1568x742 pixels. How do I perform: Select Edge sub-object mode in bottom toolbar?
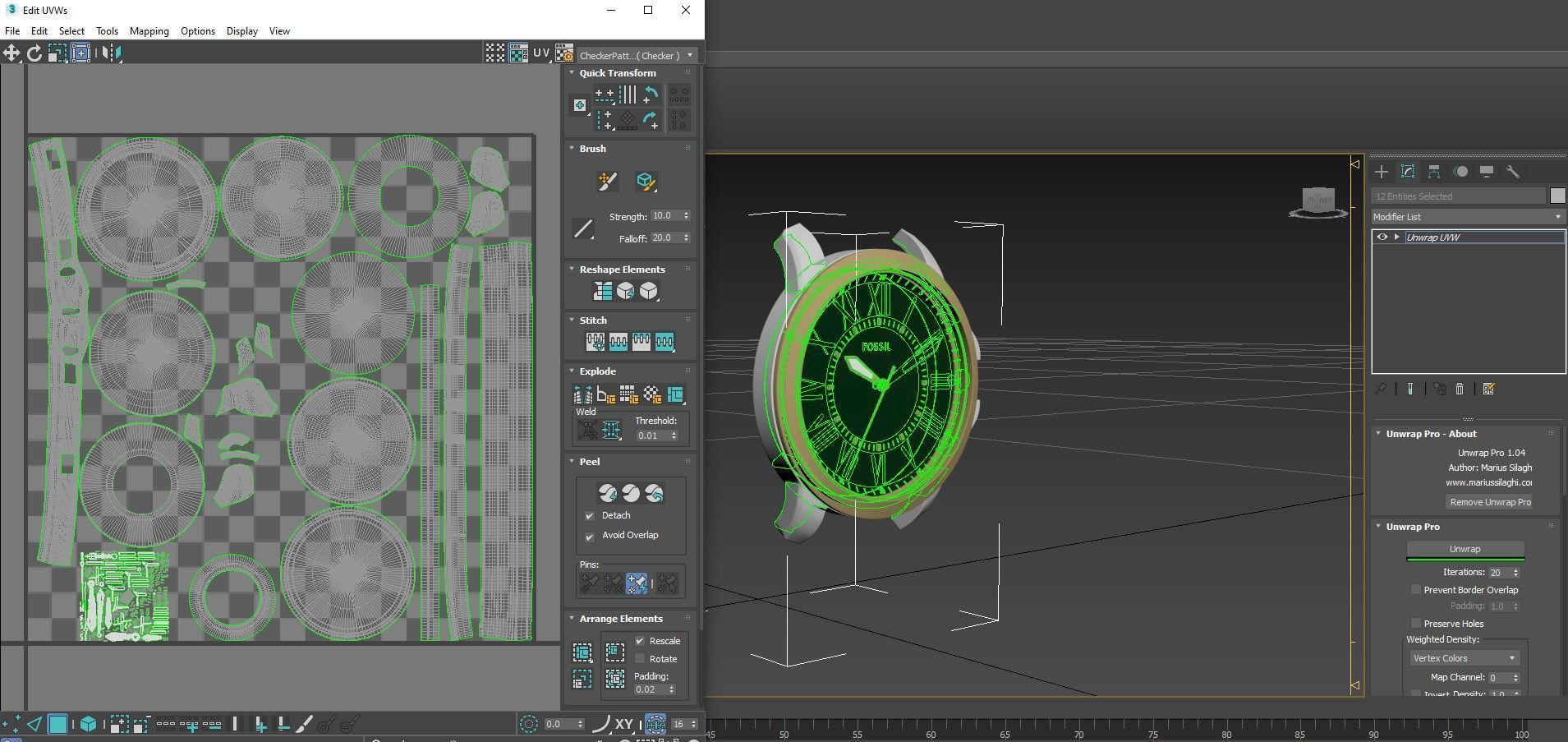pos(34,724)
